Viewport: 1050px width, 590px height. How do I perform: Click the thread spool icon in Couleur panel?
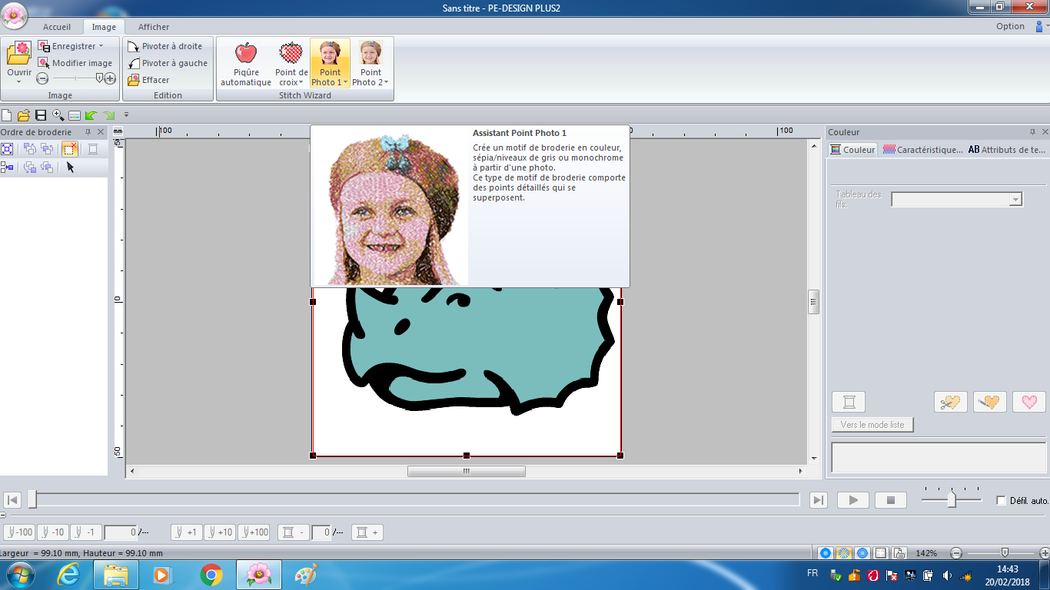point(848,402)
